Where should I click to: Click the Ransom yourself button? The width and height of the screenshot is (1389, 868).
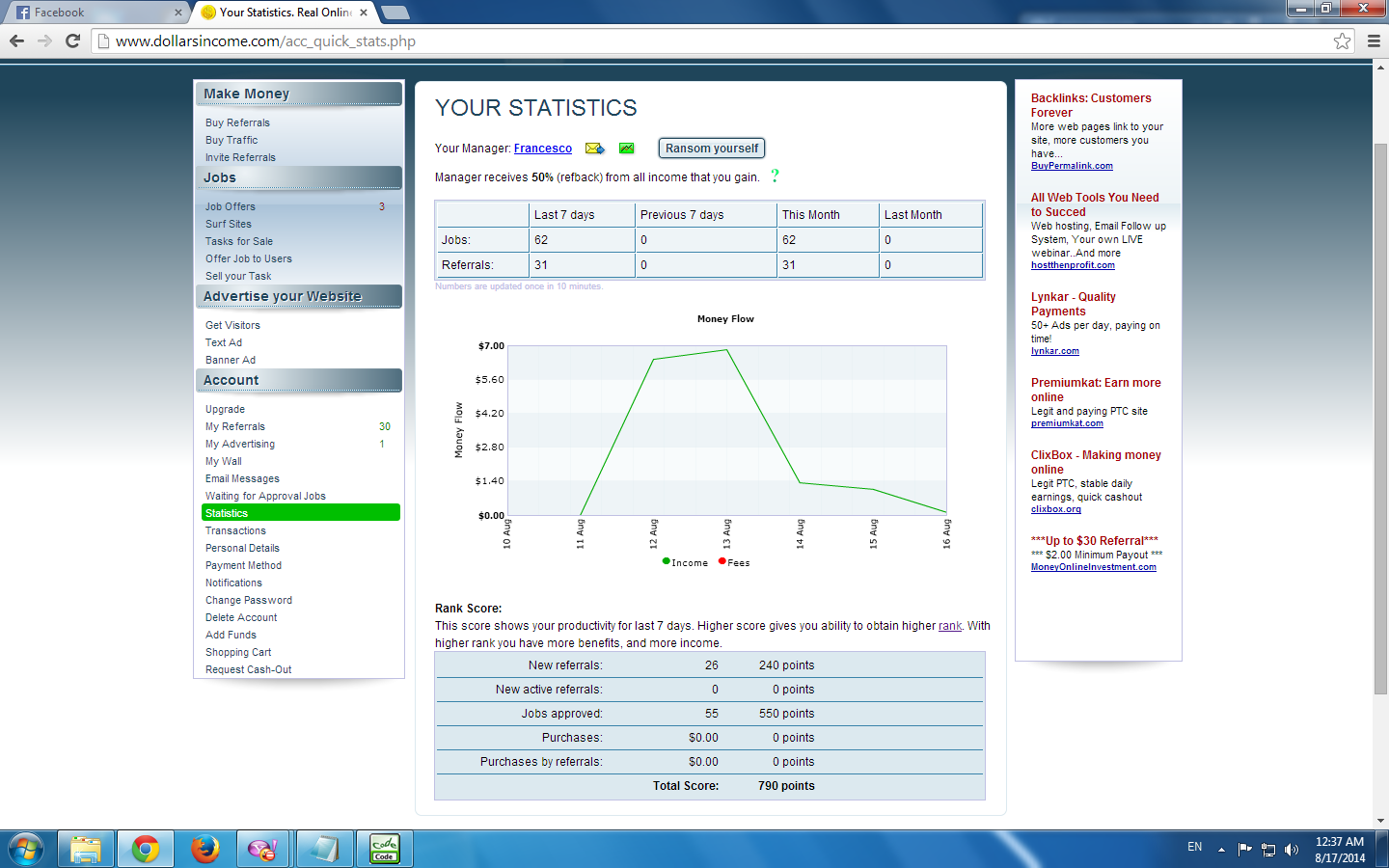(x=712, y=148)
